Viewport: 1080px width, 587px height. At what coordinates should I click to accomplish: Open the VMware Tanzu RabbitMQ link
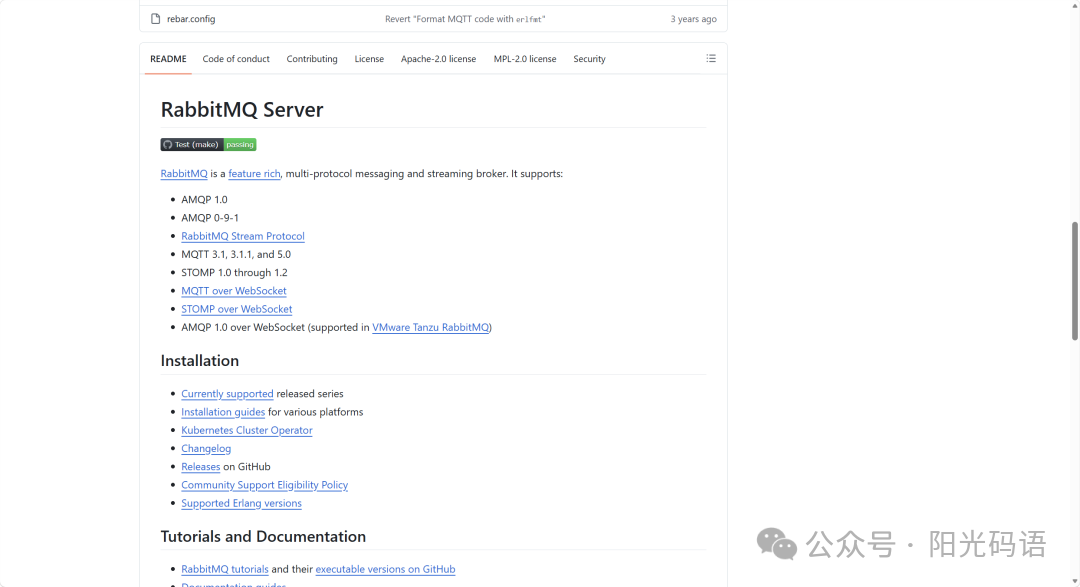[430, 327]
